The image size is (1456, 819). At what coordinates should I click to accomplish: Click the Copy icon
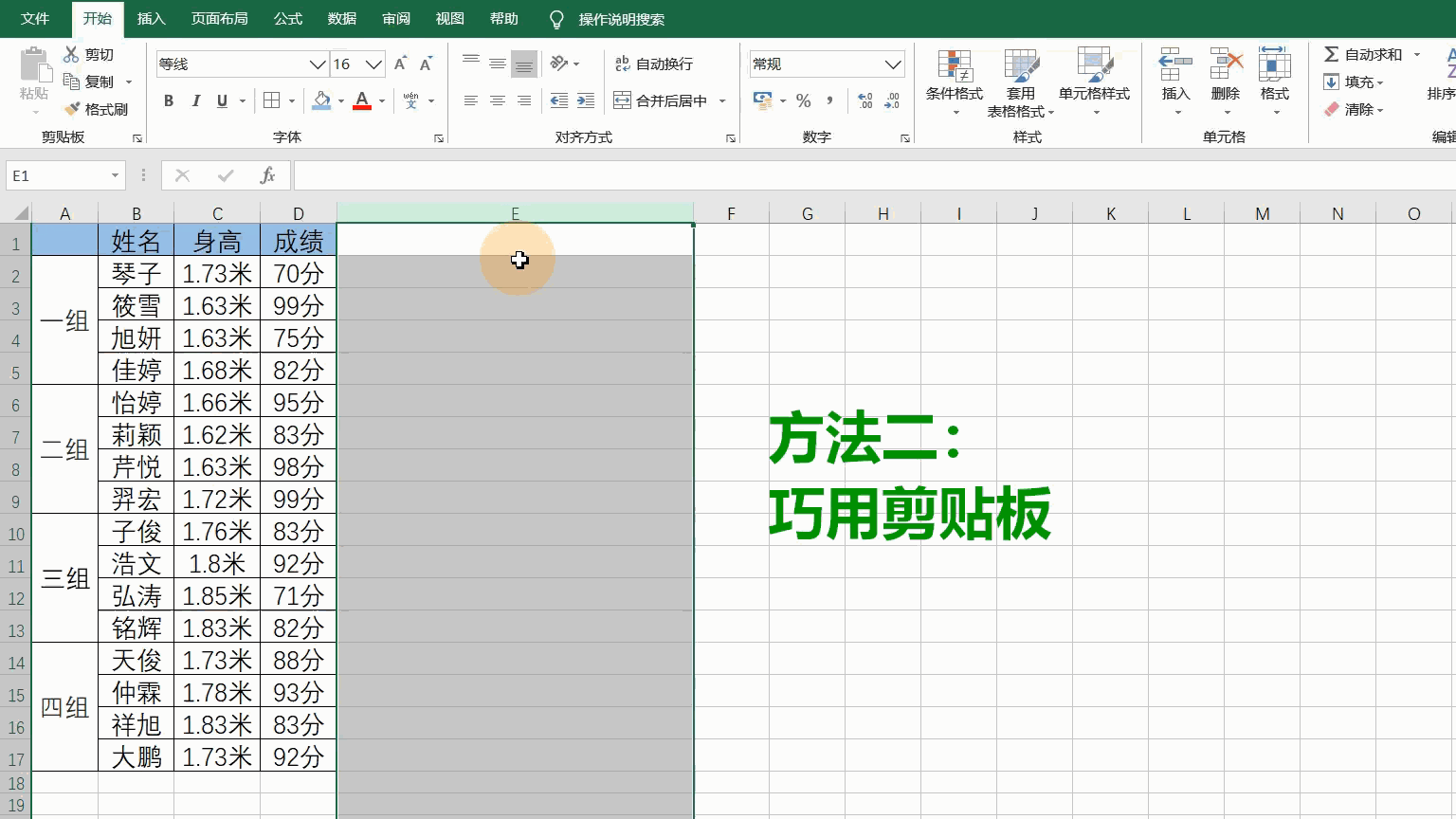[71, 82]
